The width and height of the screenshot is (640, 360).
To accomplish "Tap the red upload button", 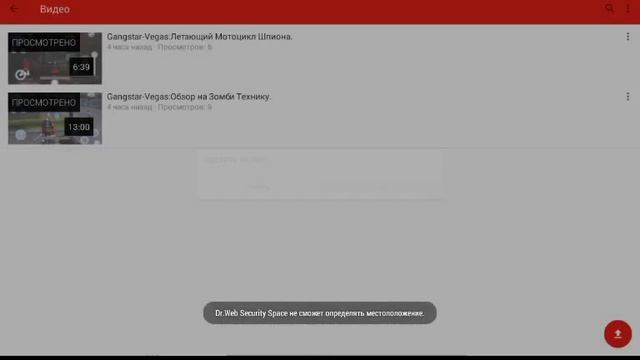I will [618, 334].
